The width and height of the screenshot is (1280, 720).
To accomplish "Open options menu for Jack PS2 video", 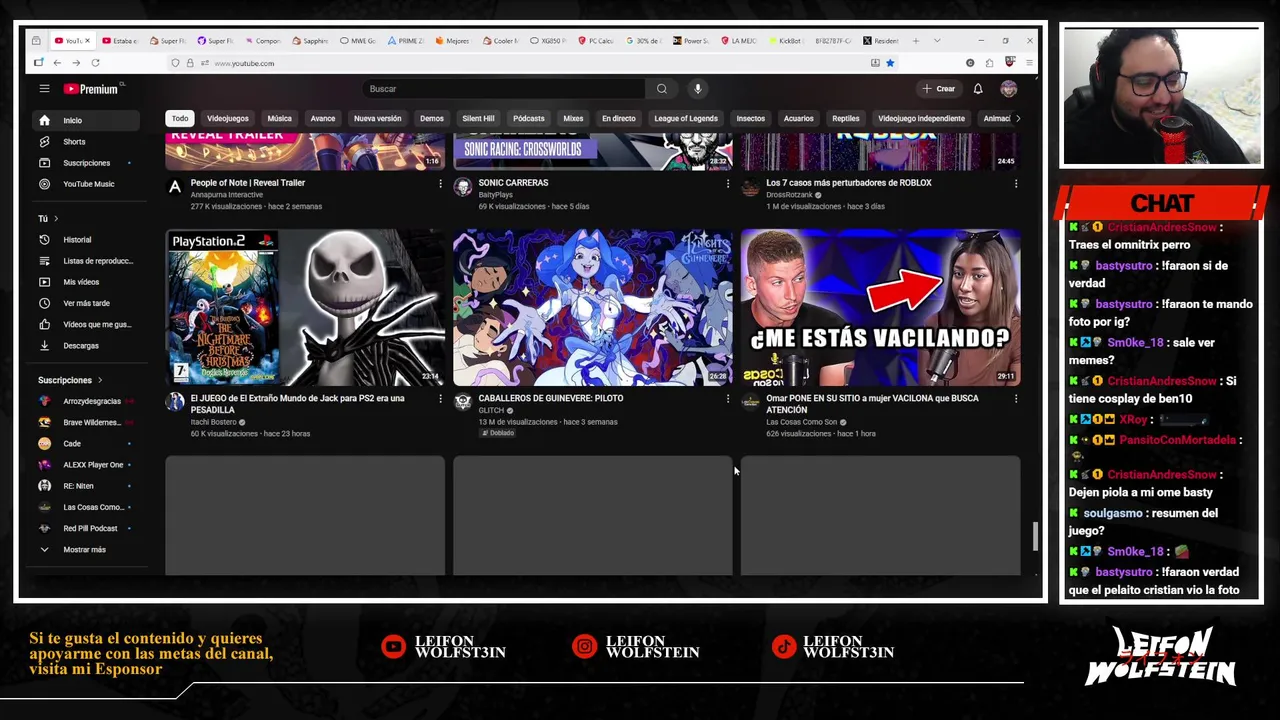I will tap(440, 399).
